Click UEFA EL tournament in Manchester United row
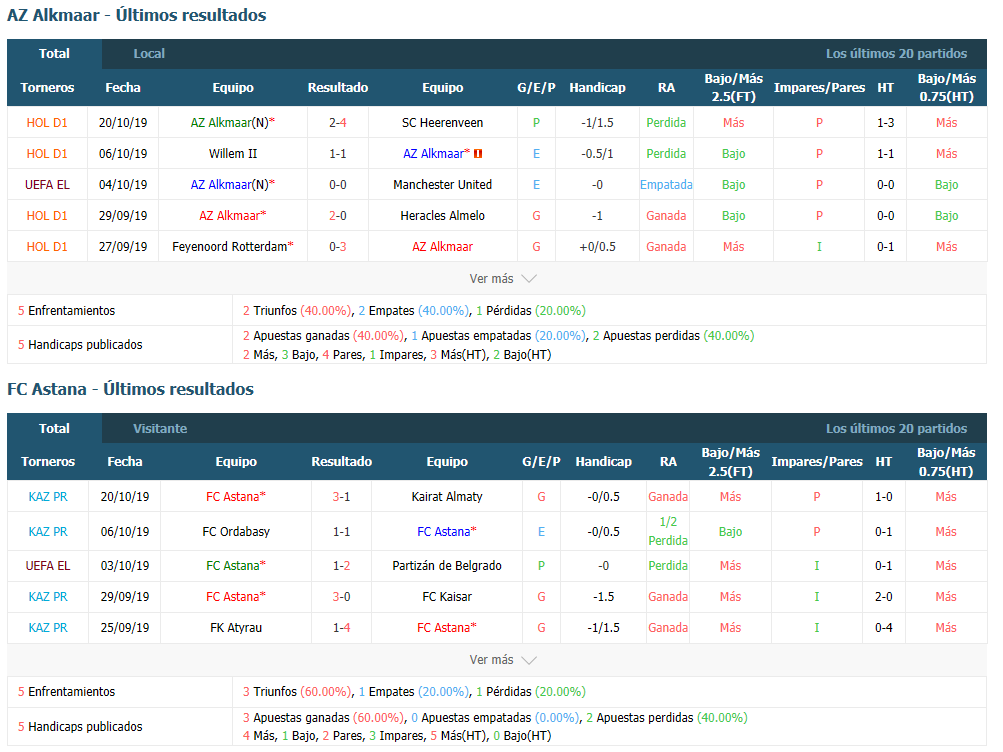1003x752 pixels. [47, 185]
